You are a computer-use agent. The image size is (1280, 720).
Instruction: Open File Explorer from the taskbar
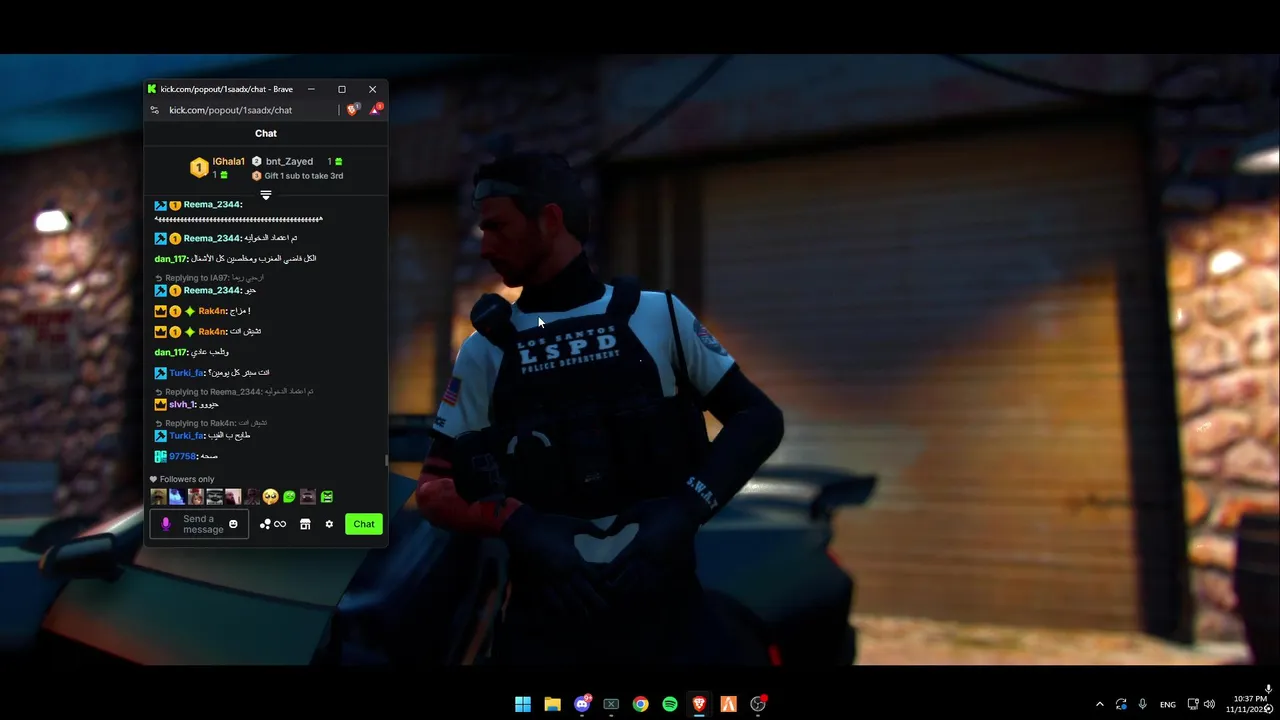[552, 704]
